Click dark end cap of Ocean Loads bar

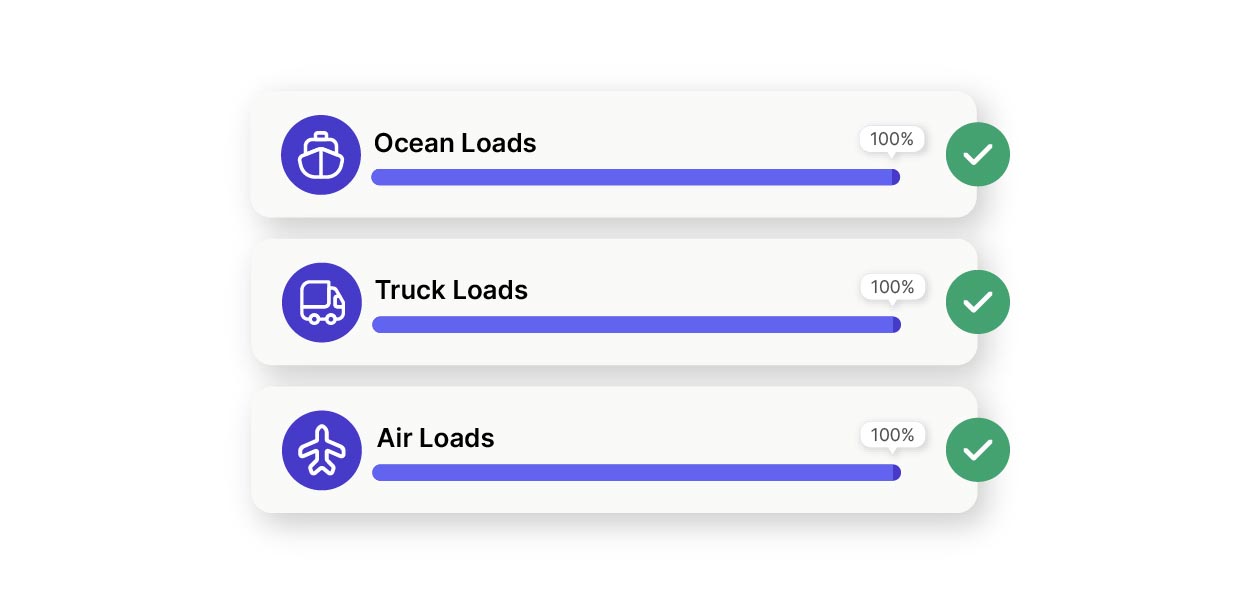click(x=896, y=177)
